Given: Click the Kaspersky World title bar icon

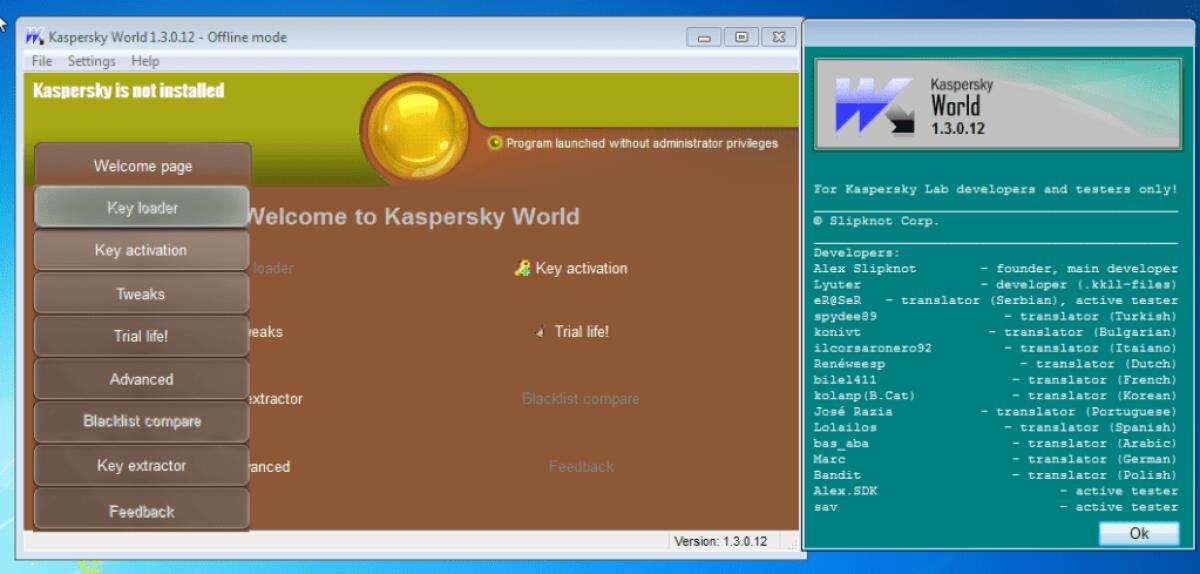Looking at the screenshot, I should pos(35,37).
